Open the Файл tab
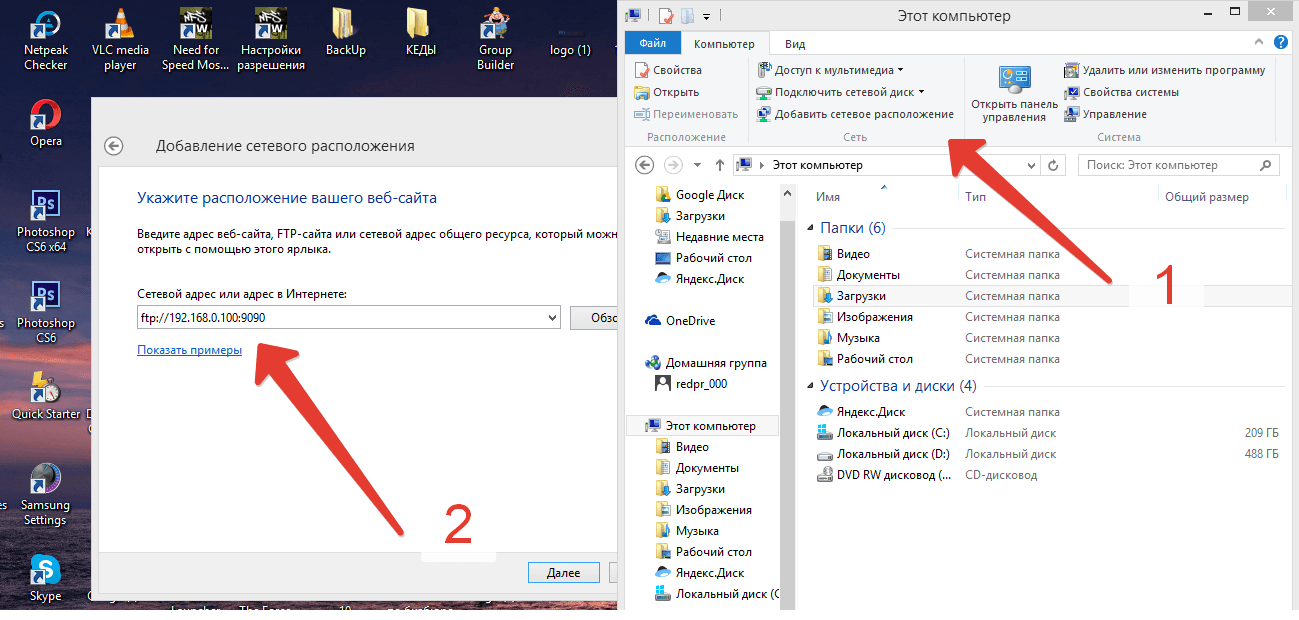 653,44
